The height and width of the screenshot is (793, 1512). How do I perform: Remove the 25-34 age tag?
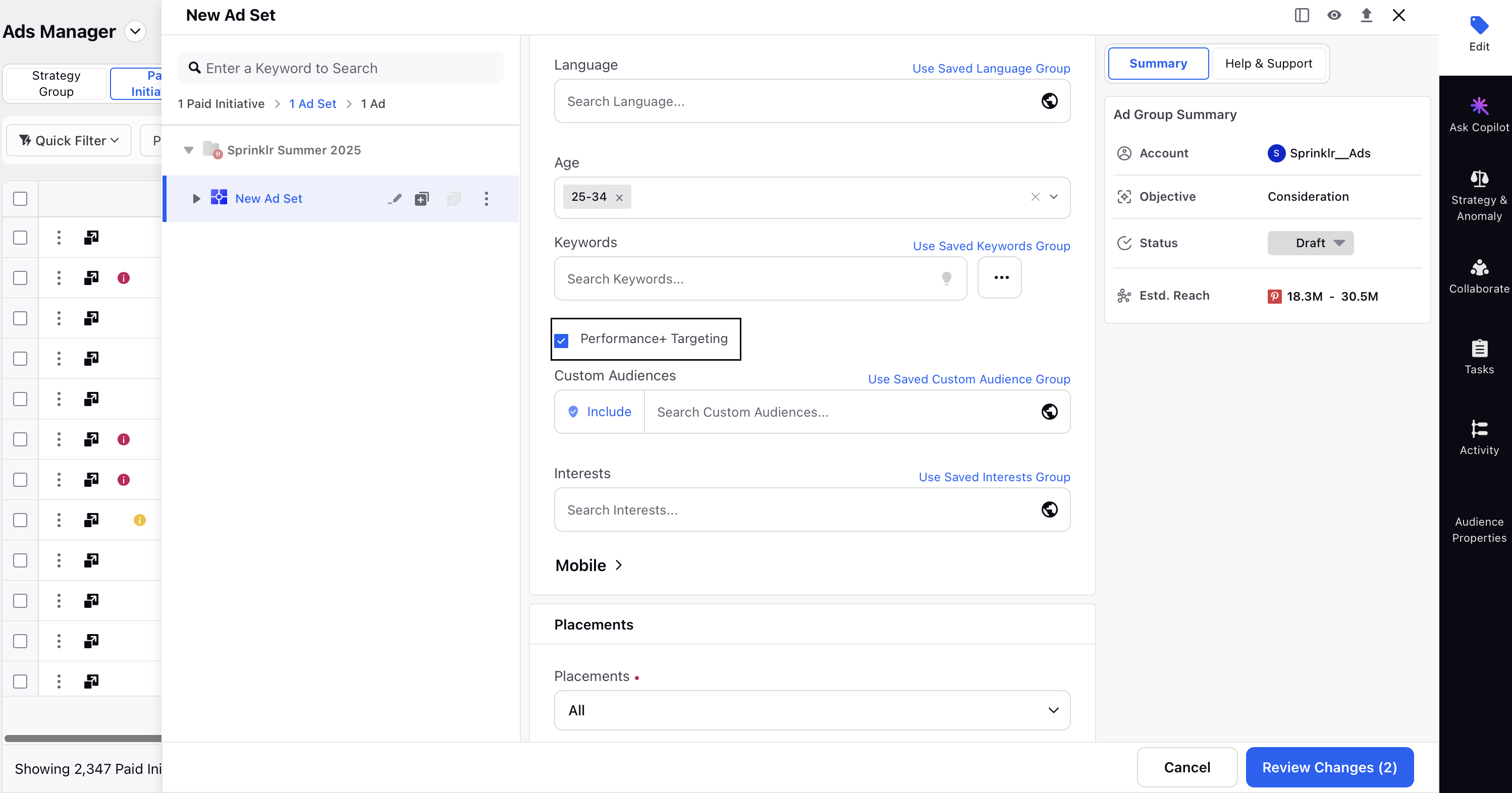pos(619,198)
